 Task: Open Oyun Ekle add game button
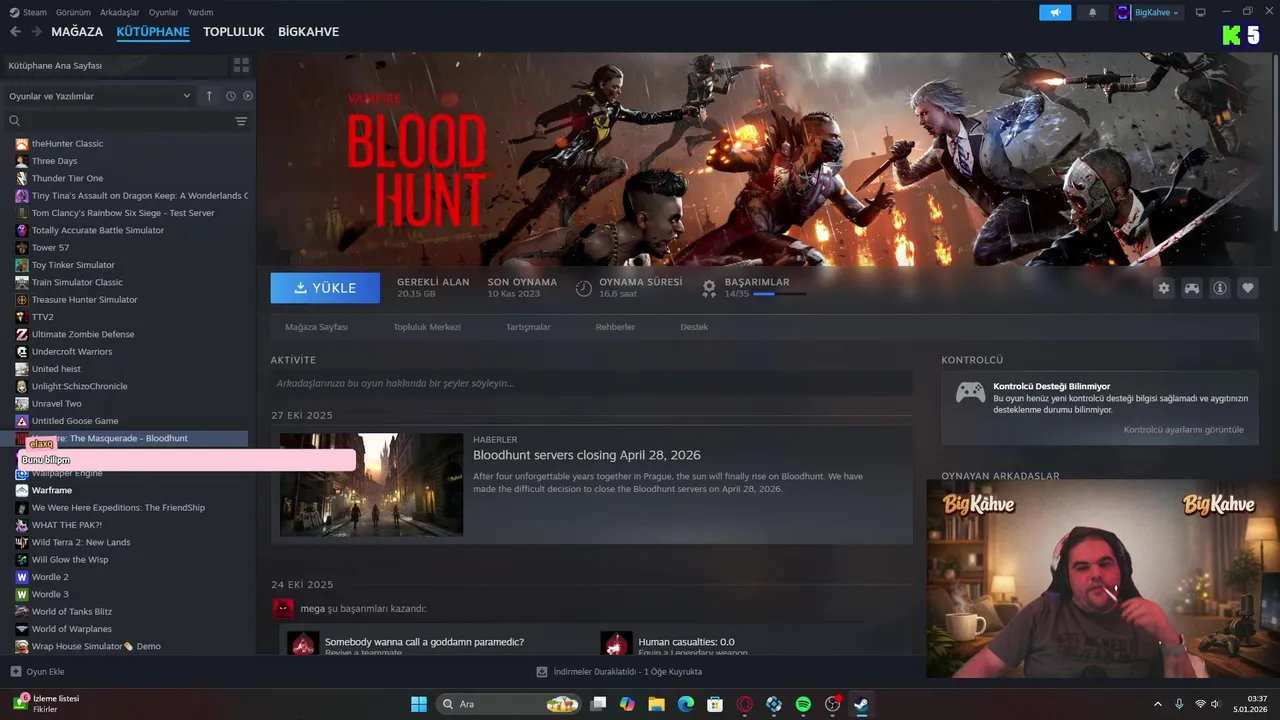tap(37, 672)
